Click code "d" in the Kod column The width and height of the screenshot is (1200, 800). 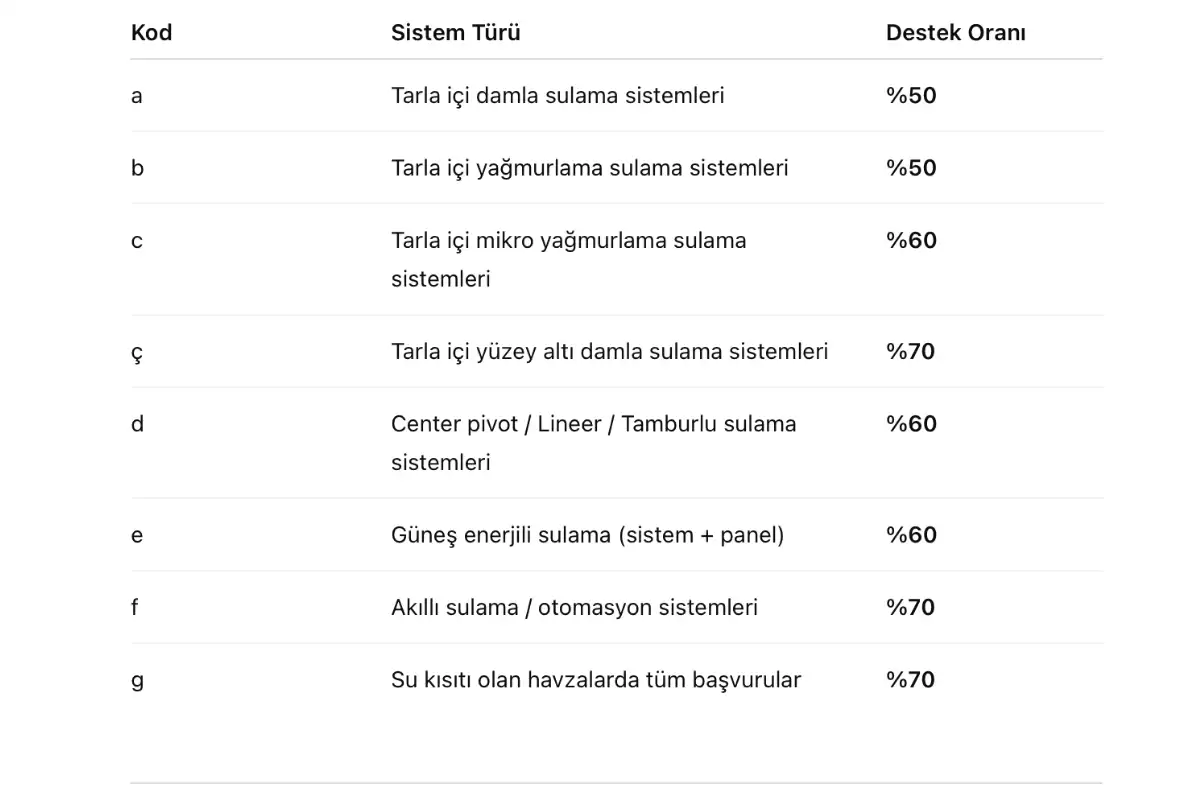pyautogui.click(x=137, y=424)
